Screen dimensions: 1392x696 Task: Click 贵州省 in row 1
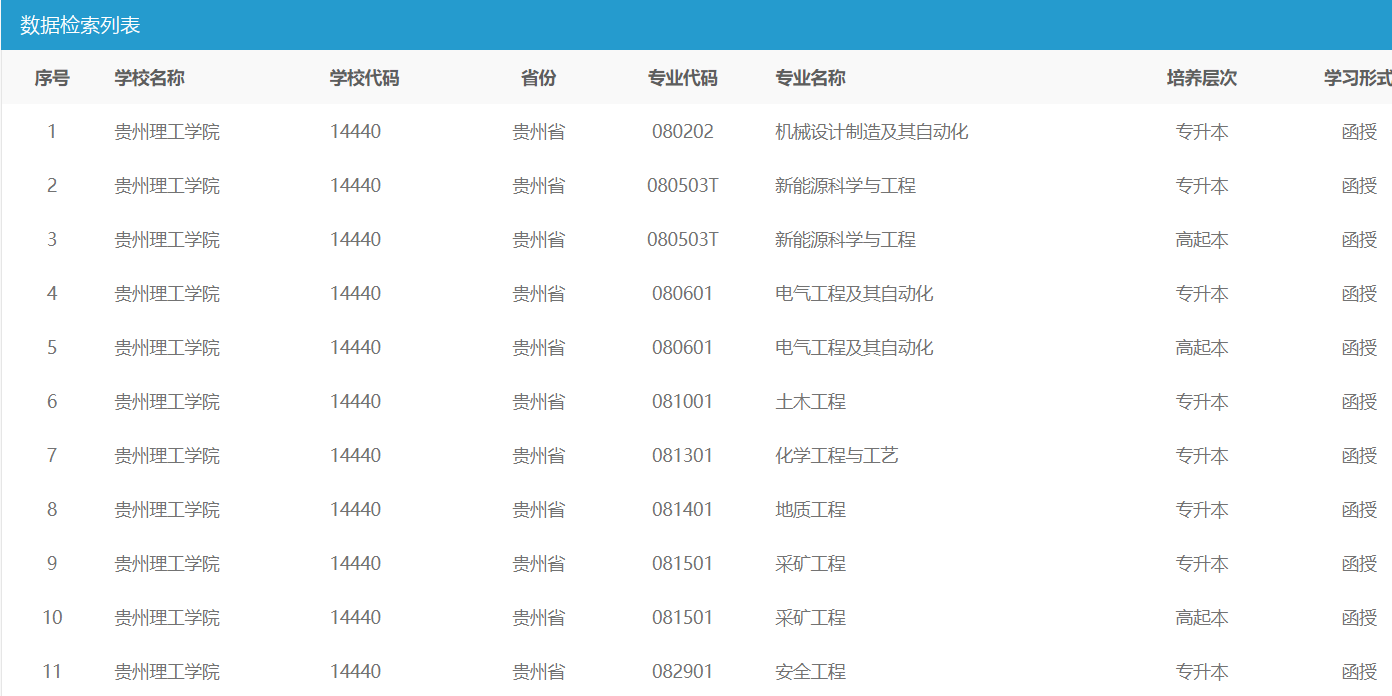point(539,132)
